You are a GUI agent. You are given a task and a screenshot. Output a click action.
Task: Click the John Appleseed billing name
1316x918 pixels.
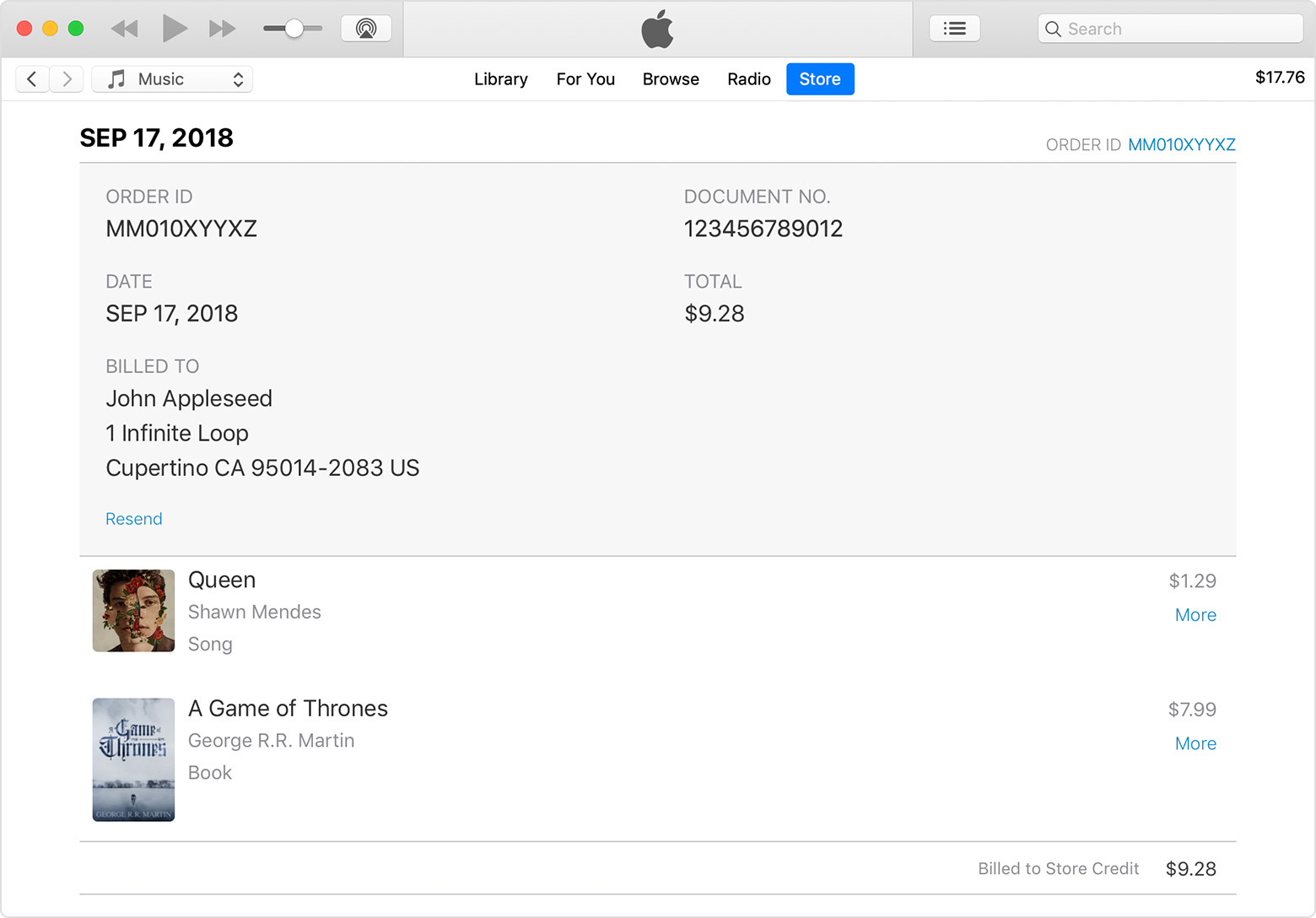point(189,398)
